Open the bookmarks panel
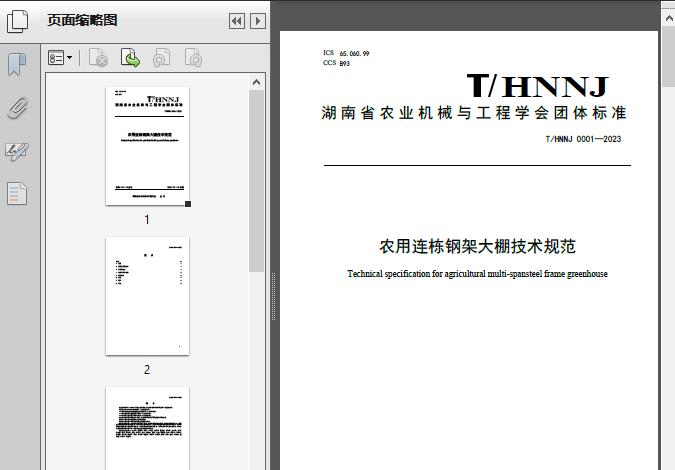 pyautogui.click(x=17, y=65)
